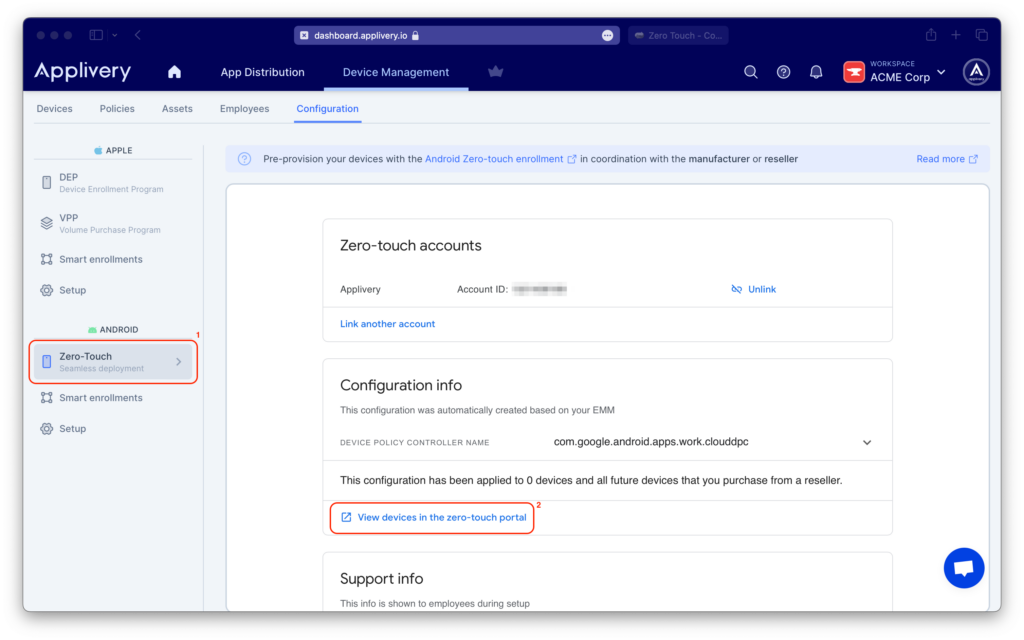Go to the home icon
This screenshot has width=1024, height=640.
(x=174, y=72)
